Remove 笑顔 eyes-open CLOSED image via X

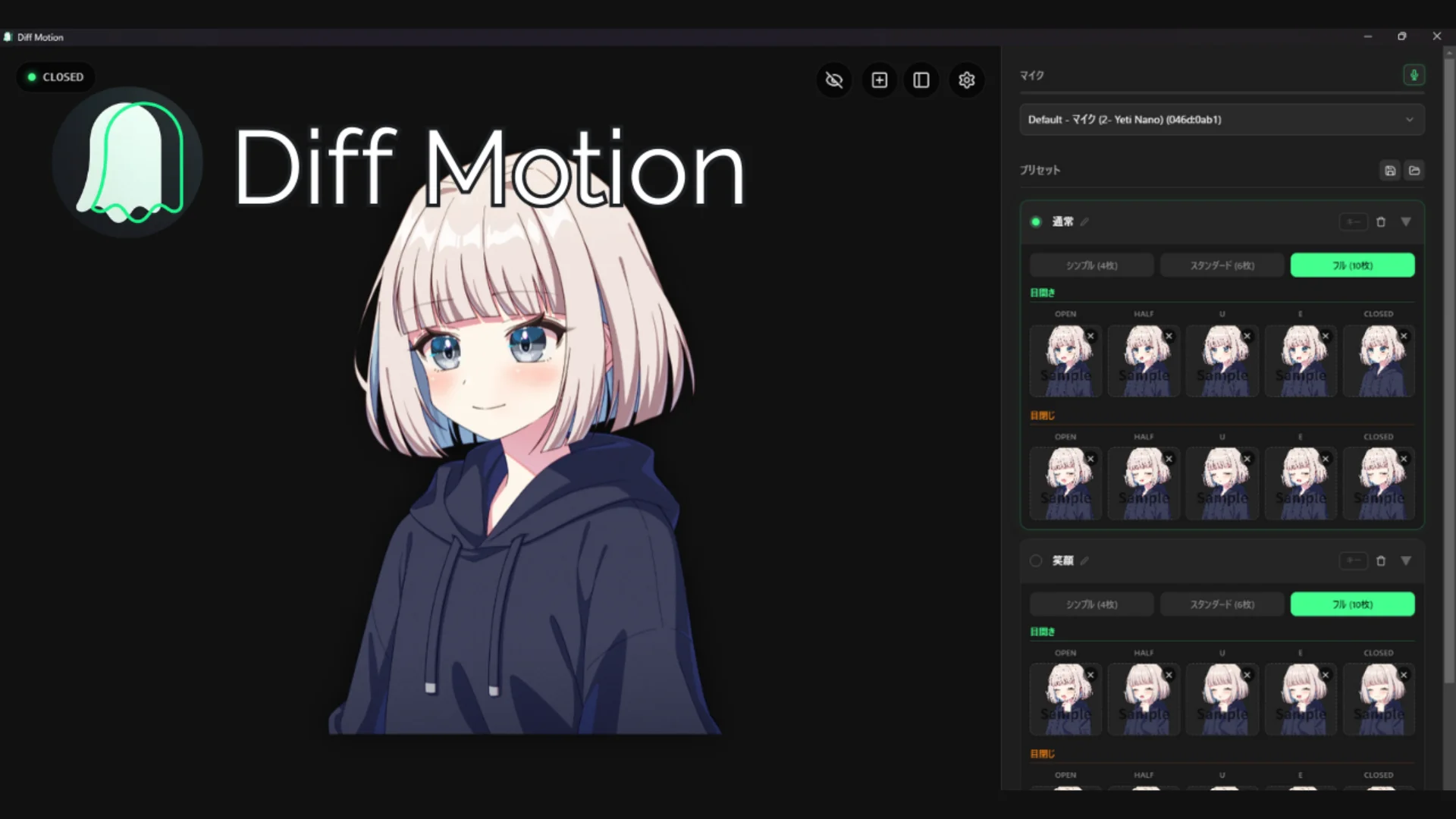click(x=1404, y=675)
